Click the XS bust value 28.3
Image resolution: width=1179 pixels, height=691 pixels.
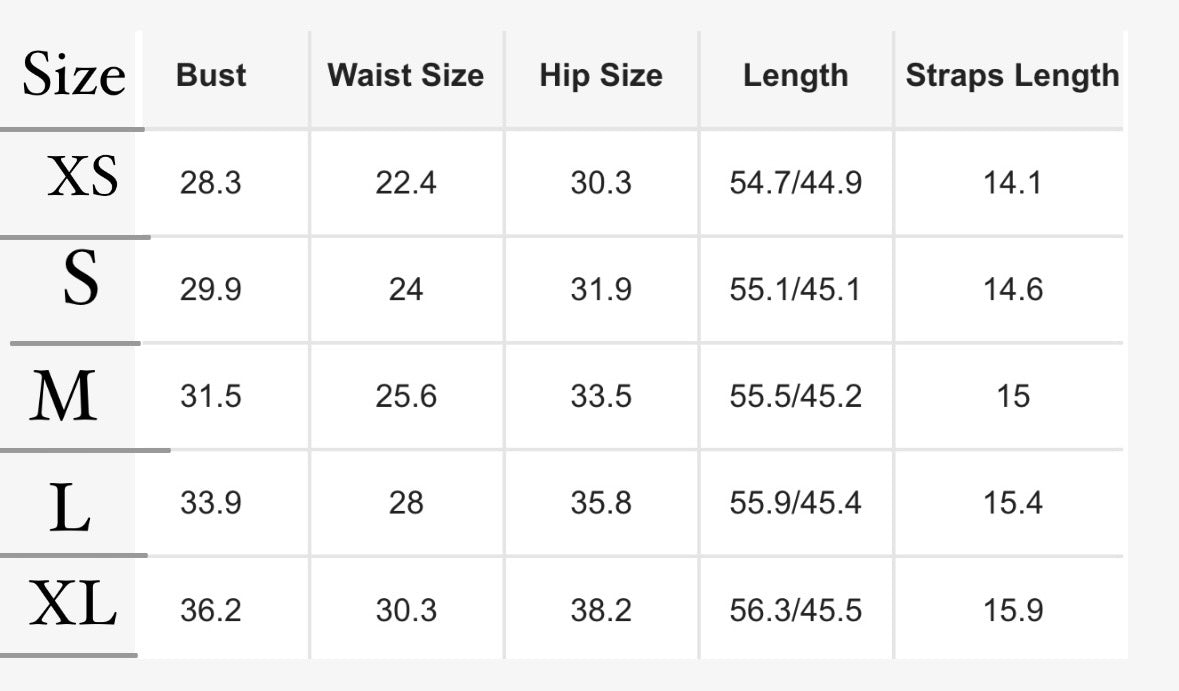tap(211, 183)
